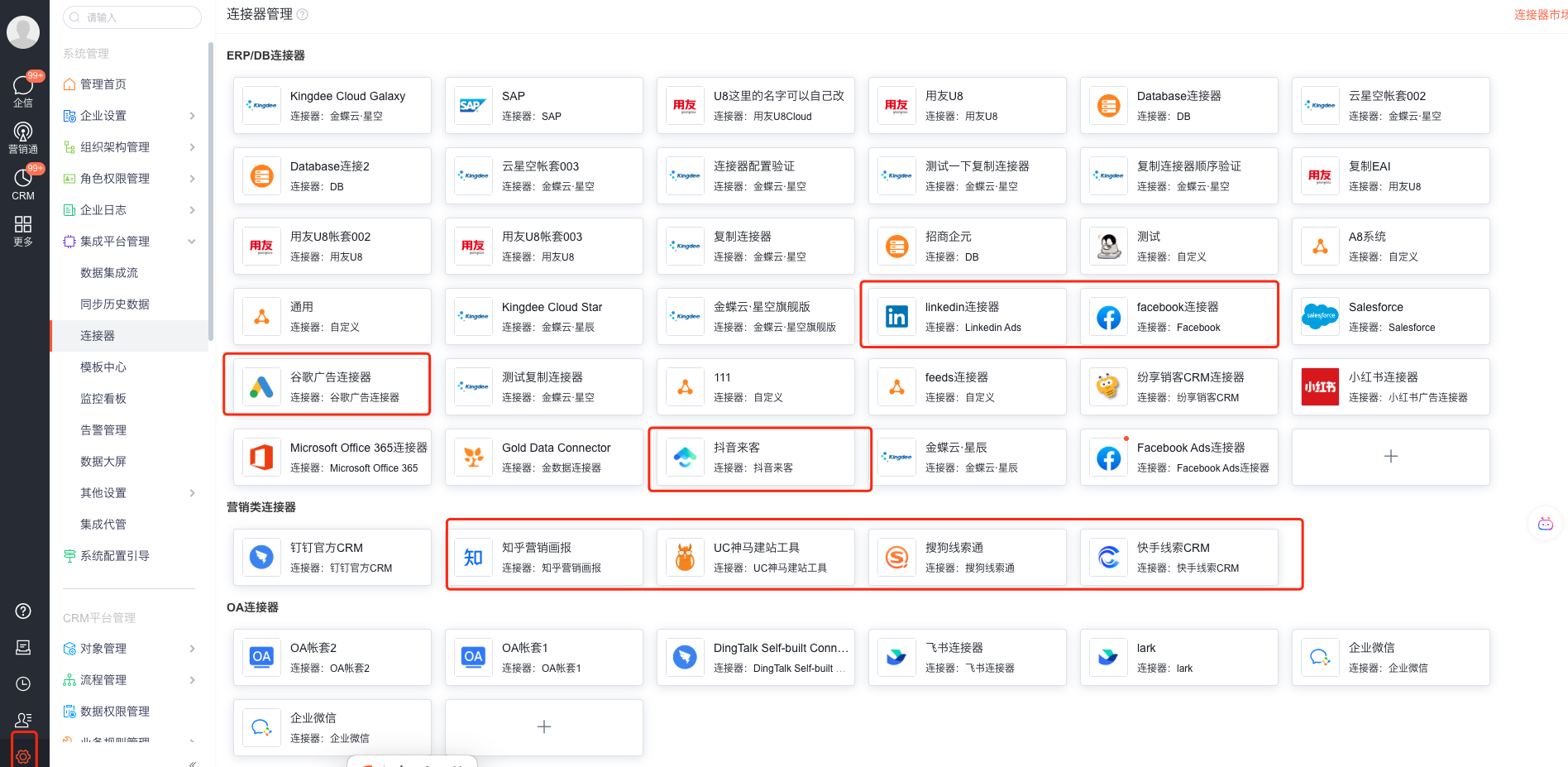The image size is (1568, 767).
Task: Expand the 组织架构管理 menu
Action: pos(192,147)
